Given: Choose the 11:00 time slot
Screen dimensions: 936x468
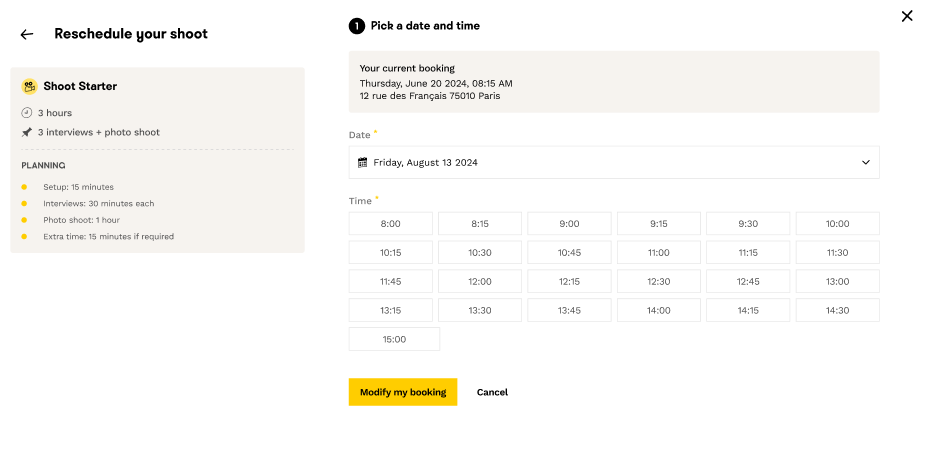Looking at the screenshot, I should point(658,253).
